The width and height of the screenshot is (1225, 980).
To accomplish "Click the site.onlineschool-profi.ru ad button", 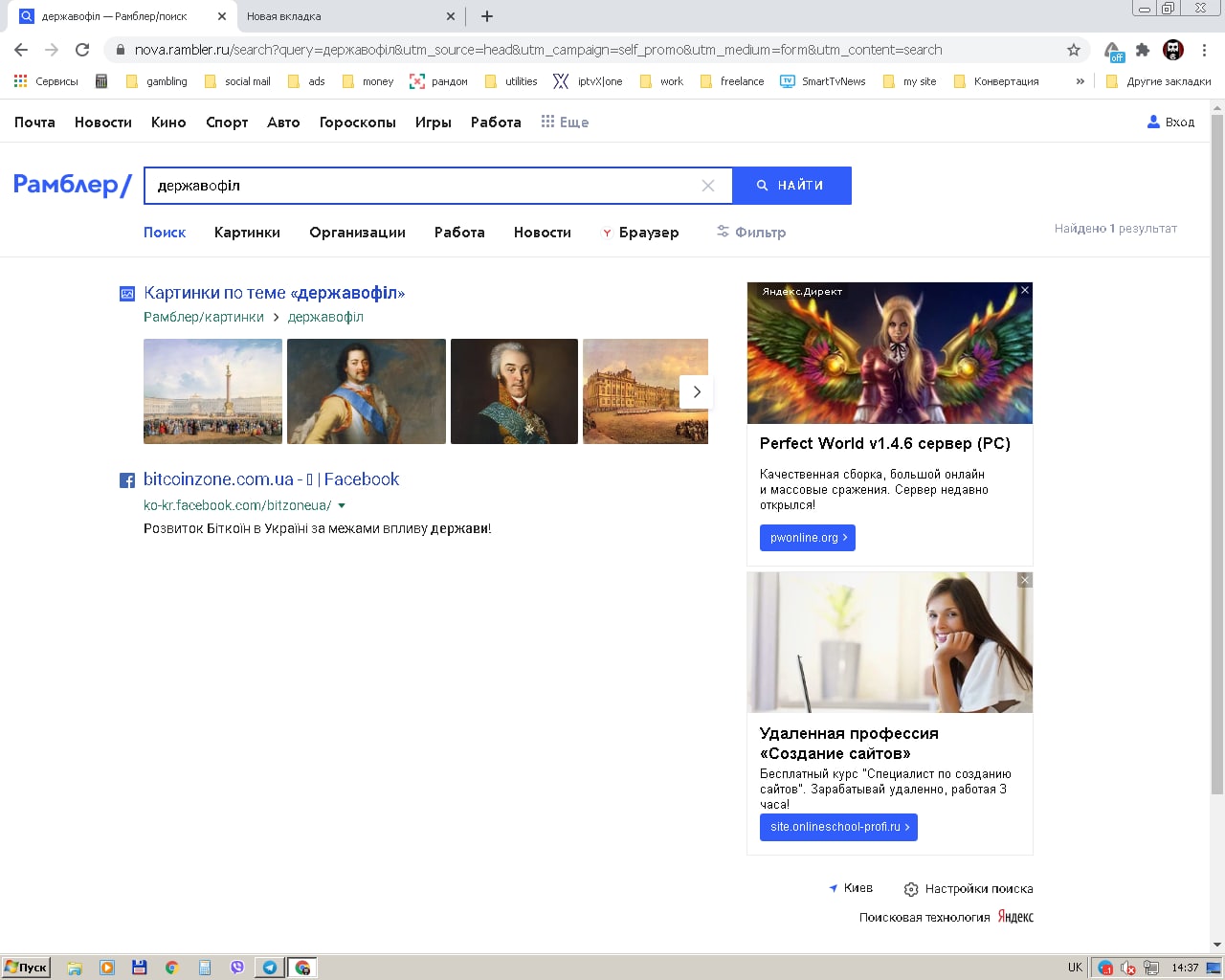I will [838, 827].
